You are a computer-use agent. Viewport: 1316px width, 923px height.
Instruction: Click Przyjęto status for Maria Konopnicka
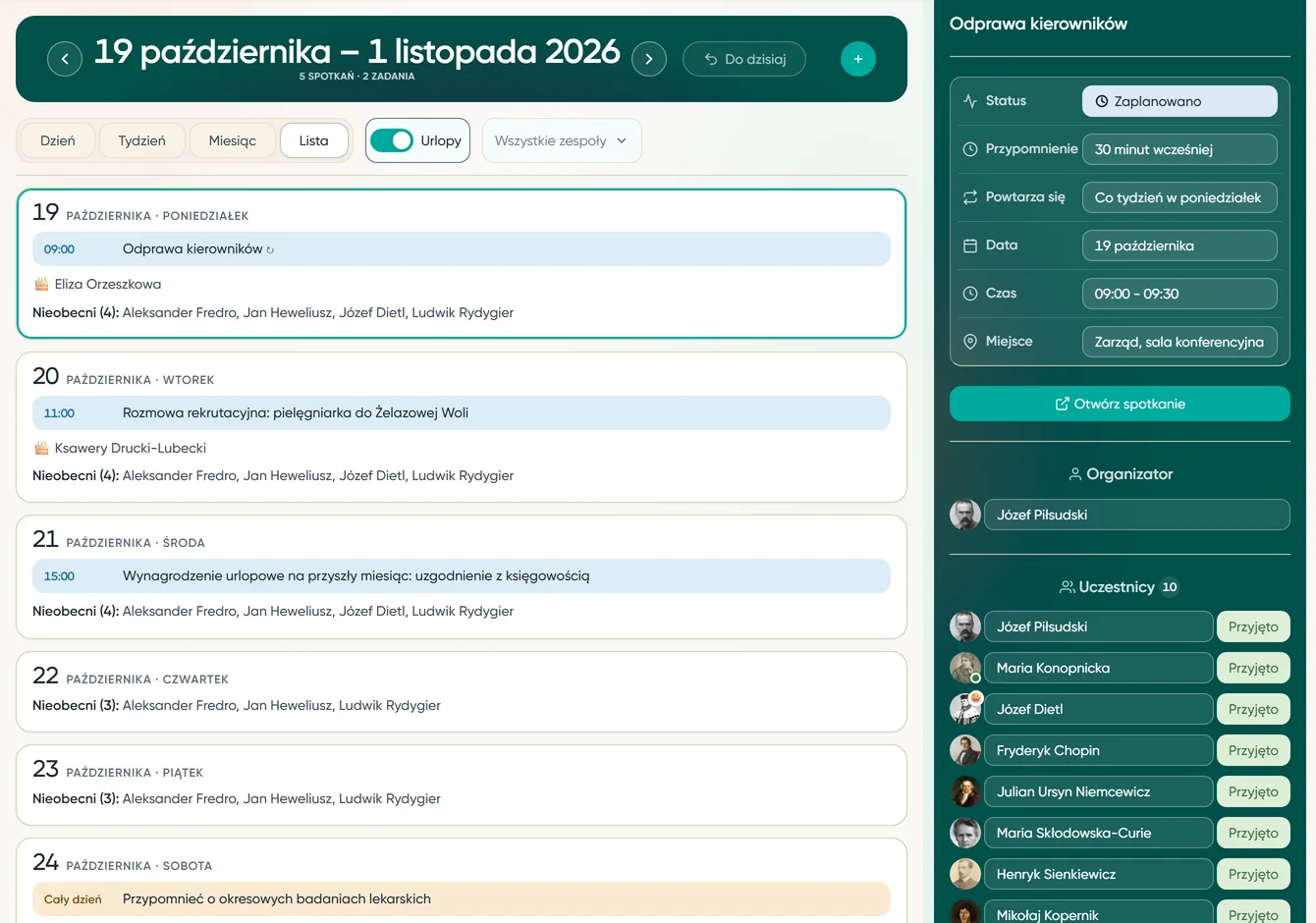coord(1253,668)
